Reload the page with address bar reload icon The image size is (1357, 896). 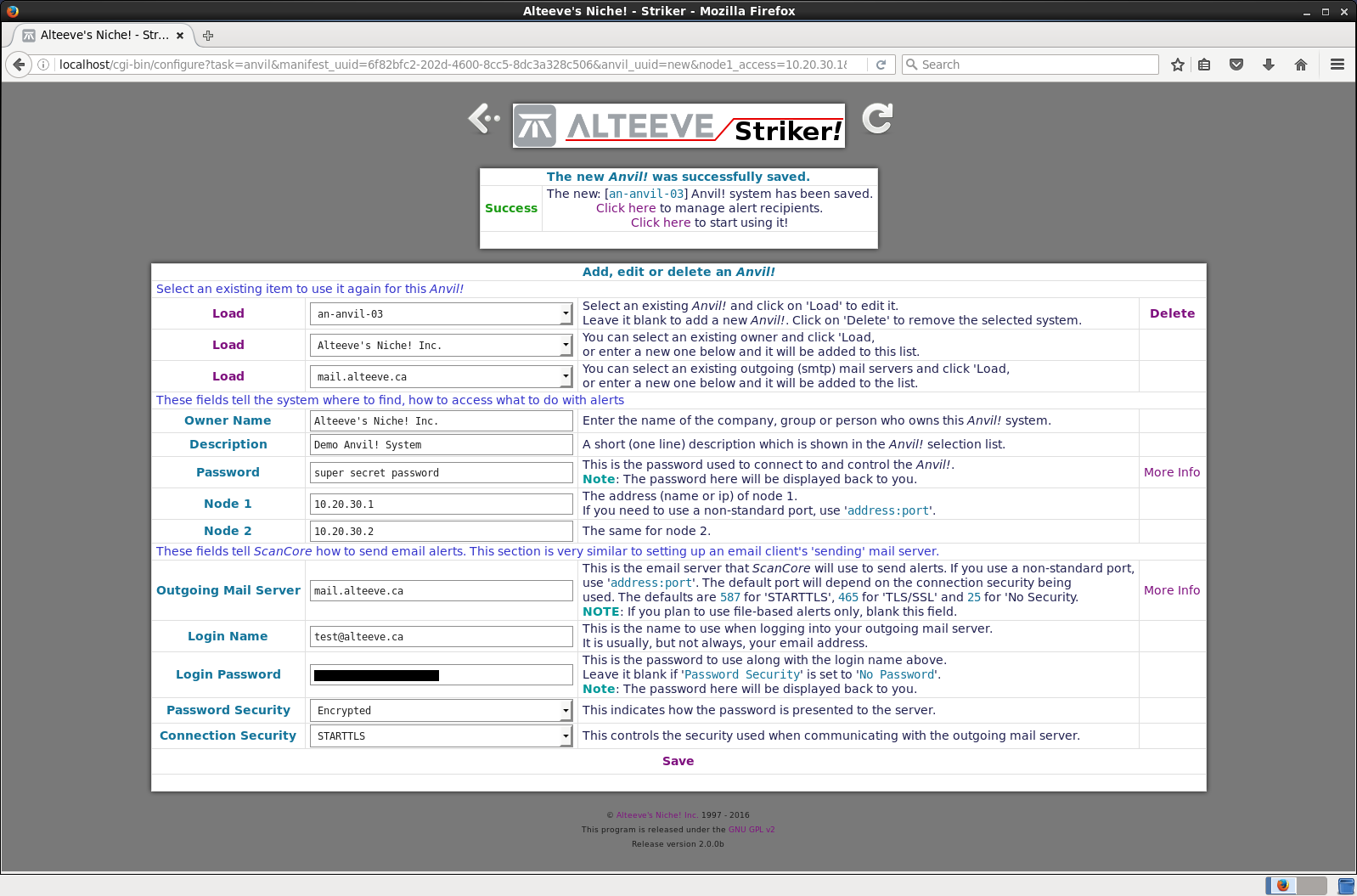coord(881,65)
